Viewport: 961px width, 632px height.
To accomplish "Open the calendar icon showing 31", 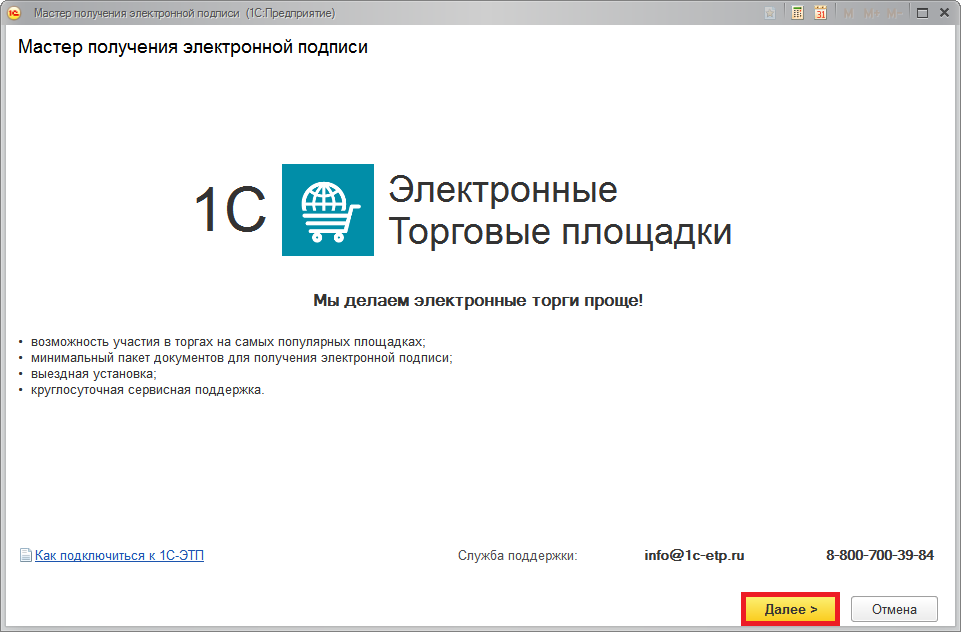I will (821, 13).
